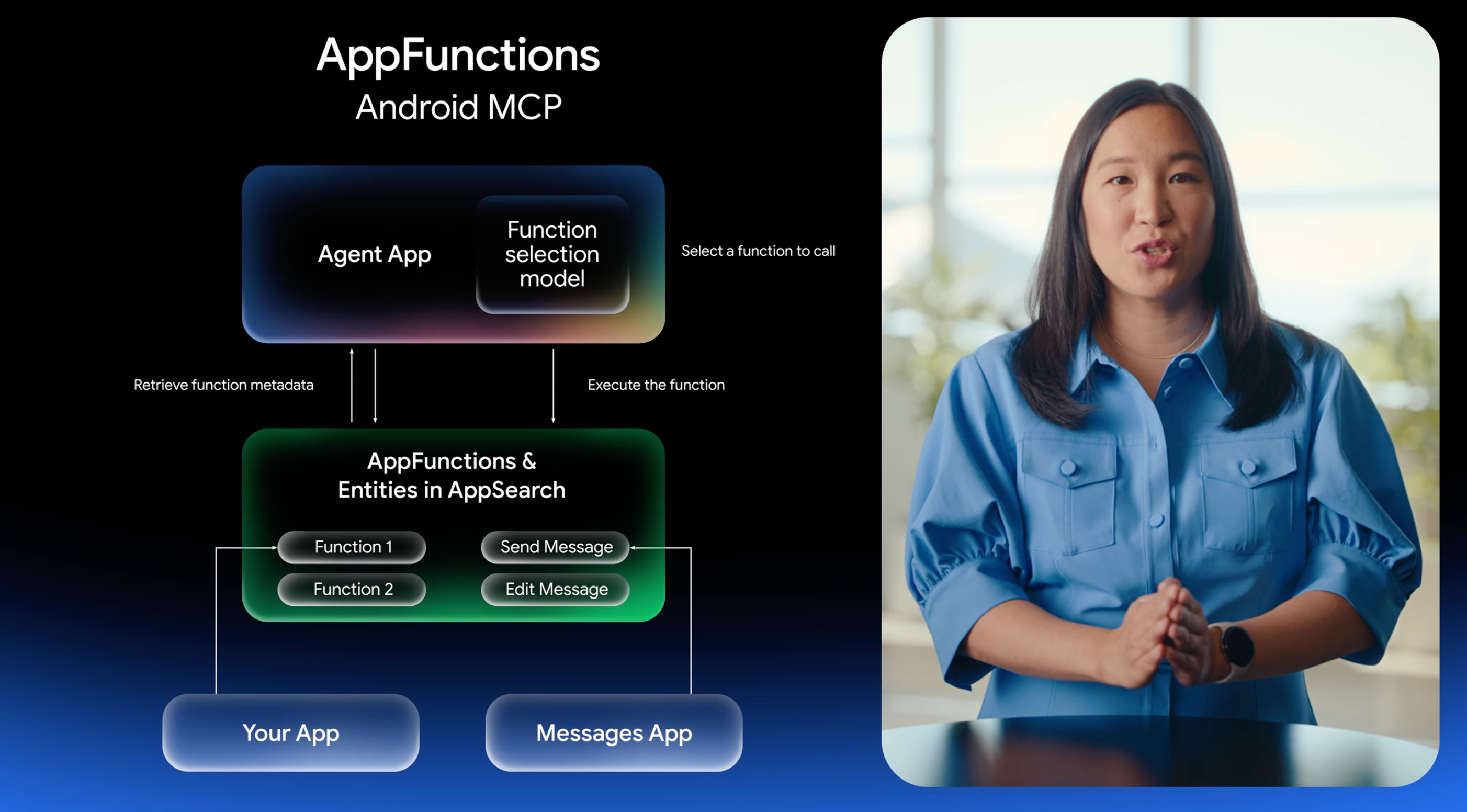The image size is (1467, 812).
Task: Click the arrowhead pointing into Send Message
Action: pyautogui.click(x=633, y=548)
